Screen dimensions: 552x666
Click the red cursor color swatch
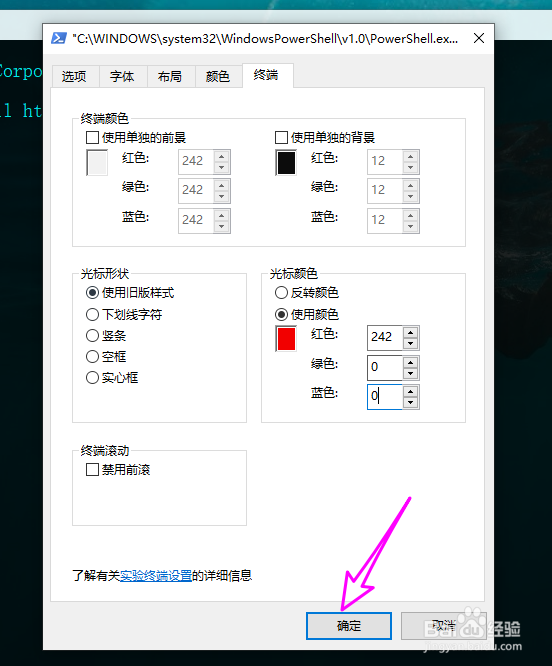(x=286, y=339)
